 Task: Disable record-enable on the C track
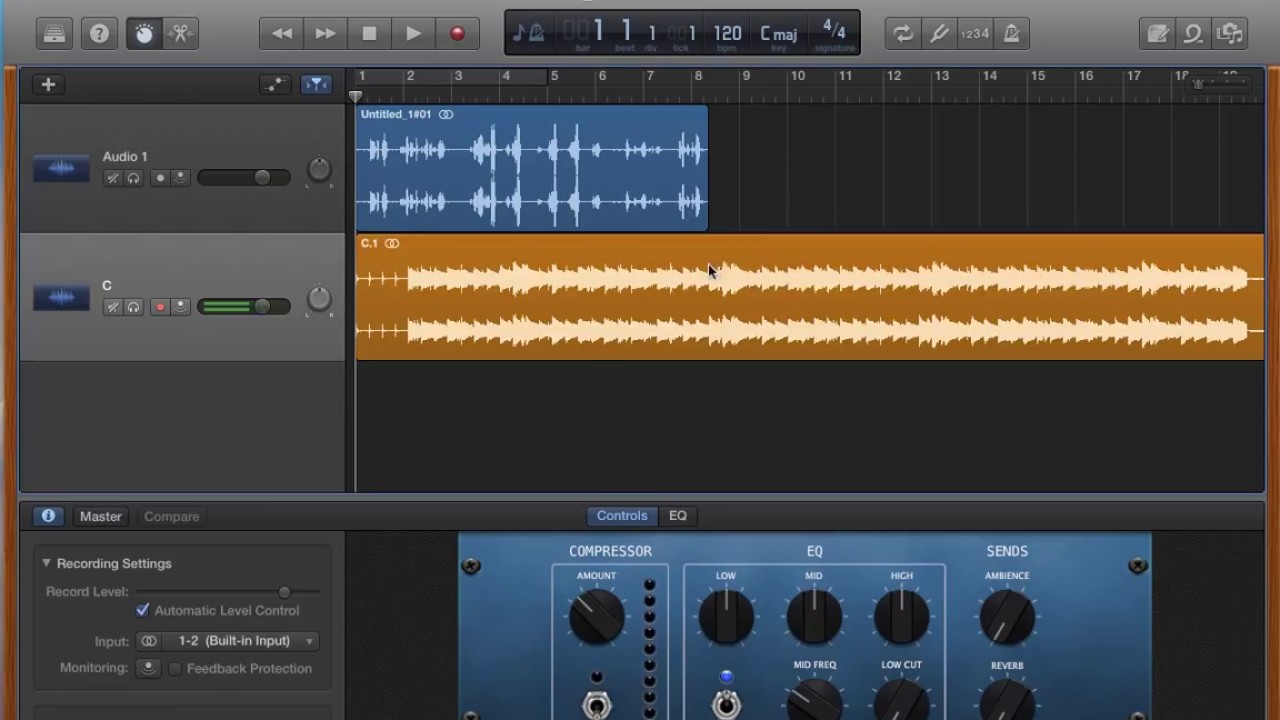point(160,307)
